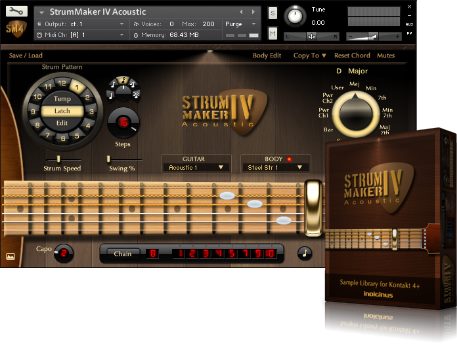Select strum pattern slot 2
Image resolution: width=457 pixels, height=362 pixels.
click(x=87, y=98)
